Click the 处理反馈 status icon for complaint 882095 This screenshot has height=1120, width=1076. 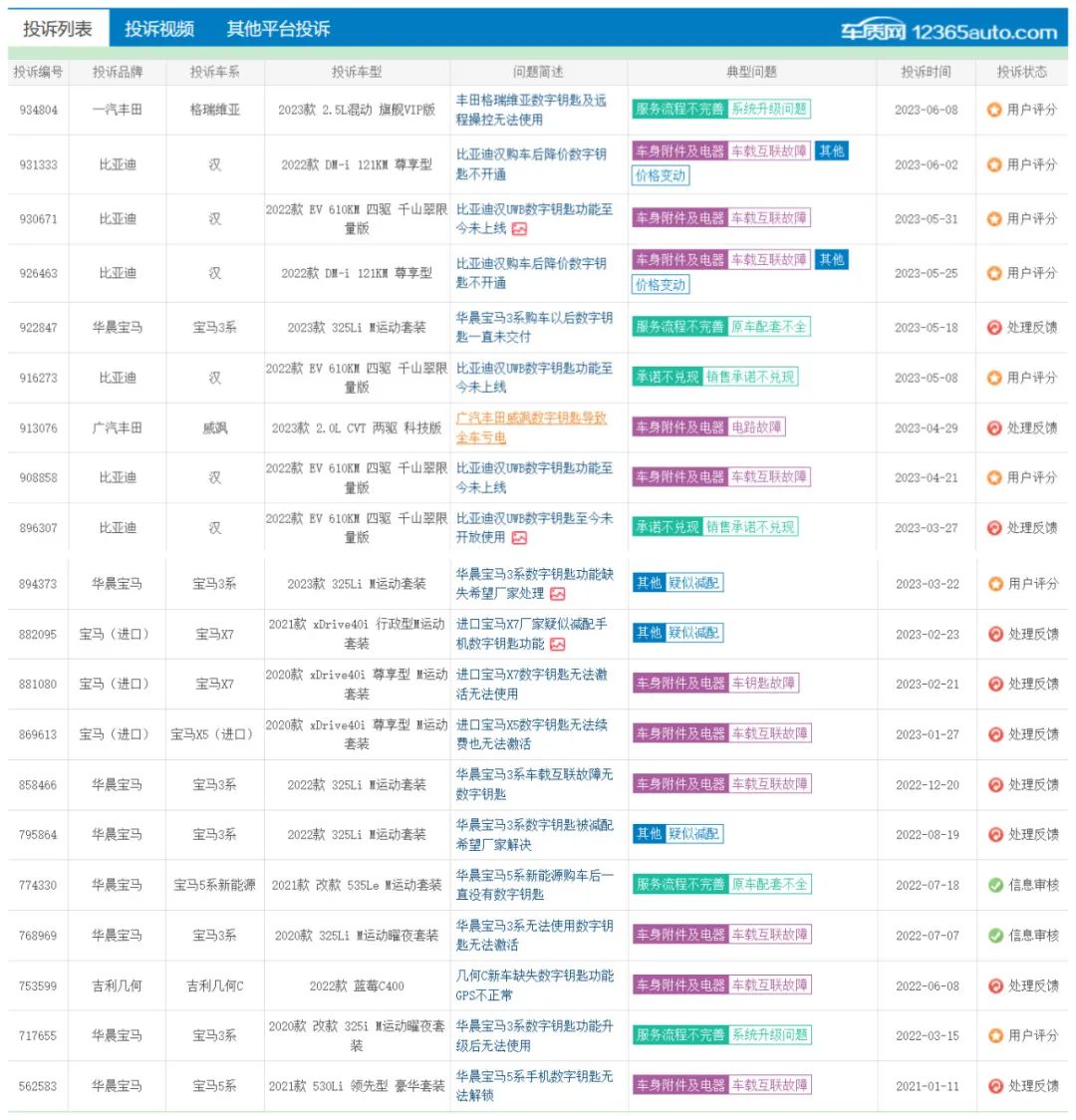coord(996,634)
